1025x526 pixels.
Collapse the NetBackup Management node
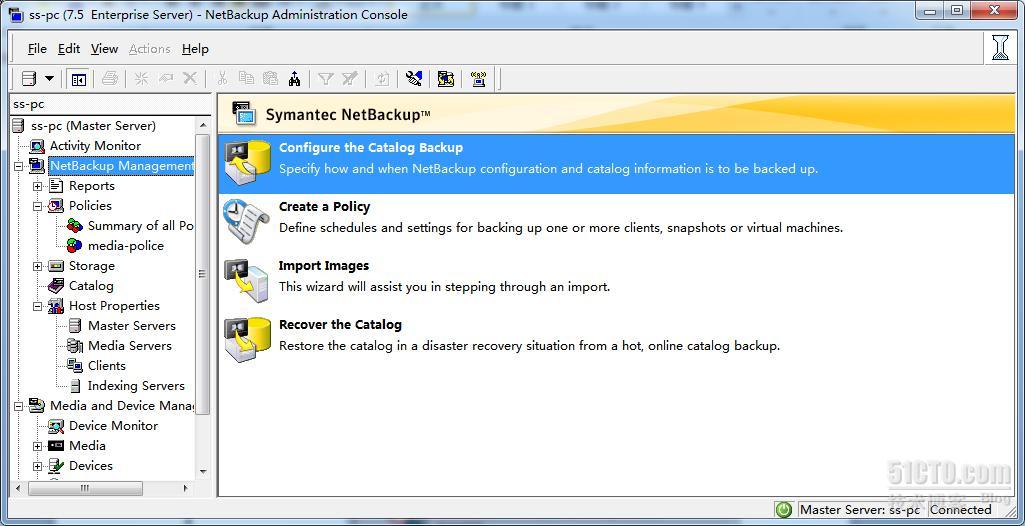click(x=18, y=166)
